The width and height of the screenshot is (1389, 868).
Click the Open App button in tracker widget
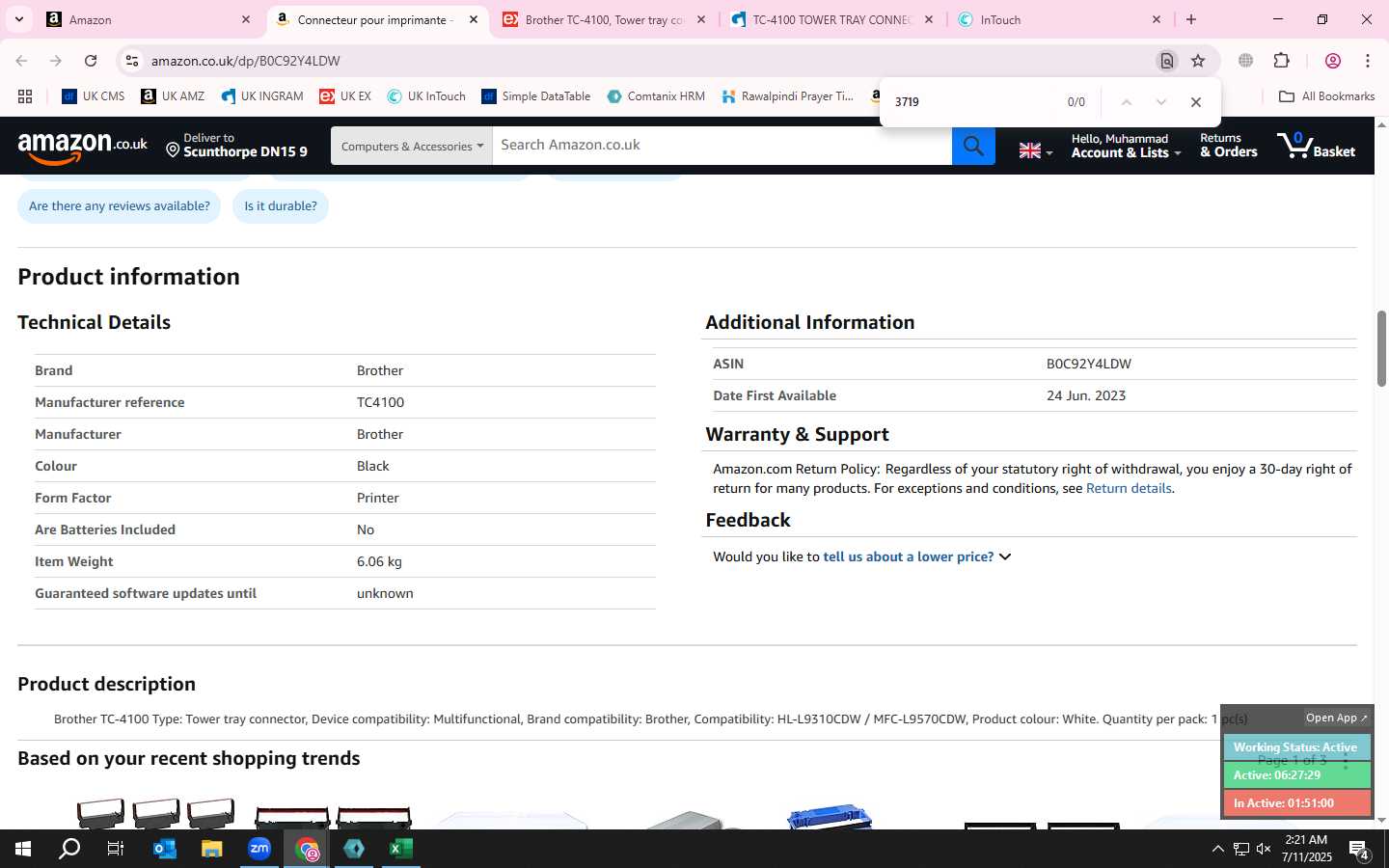pos(1336,719)
